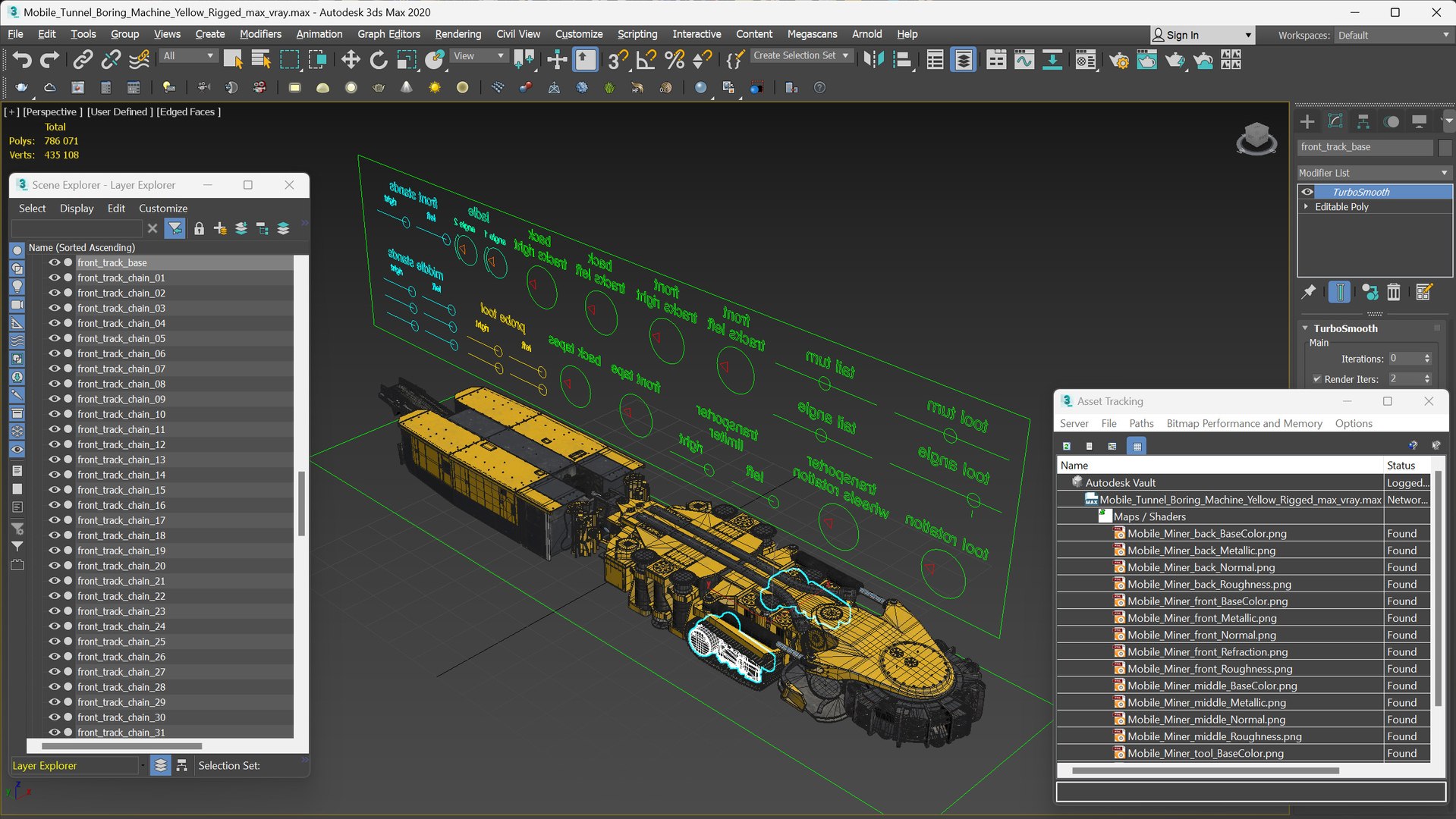The width and height of the screenshot is (1456, 819).
Task: Toggle visibility eye of front_track_base
Action: [x=55, y=262]
